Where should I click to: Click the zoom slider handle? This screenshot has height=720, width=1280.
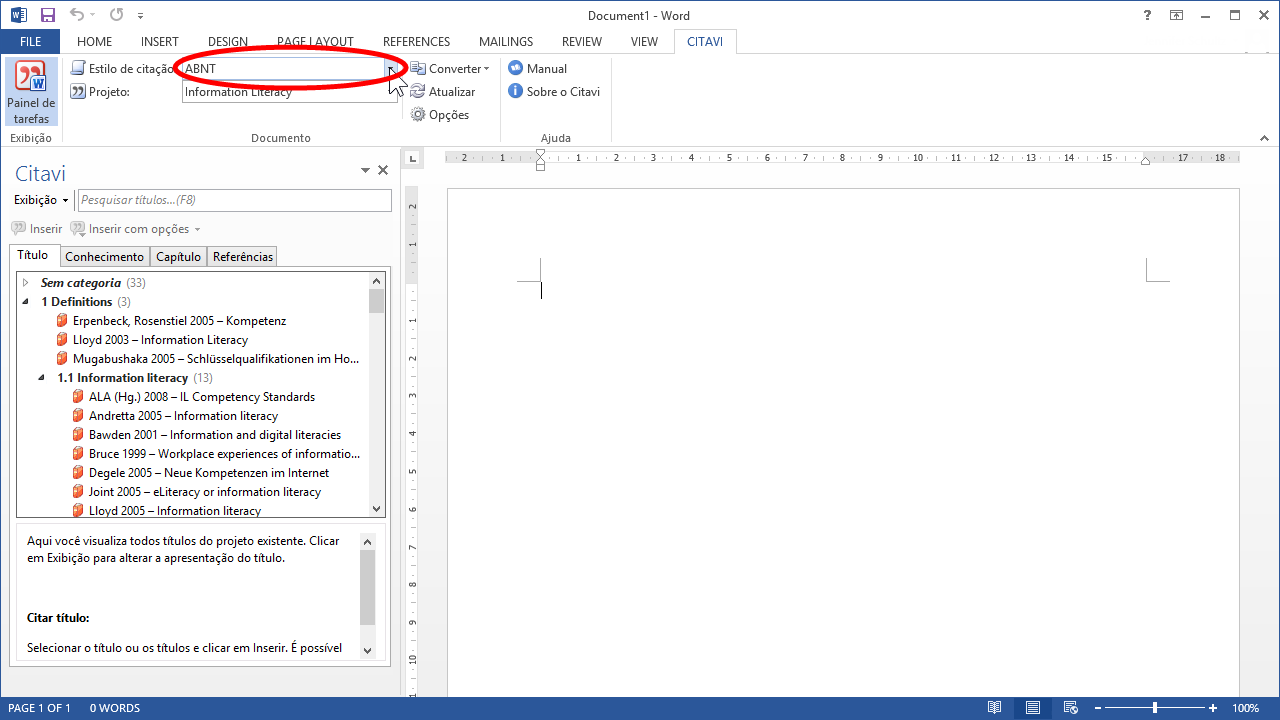(x=1155, y=708)
